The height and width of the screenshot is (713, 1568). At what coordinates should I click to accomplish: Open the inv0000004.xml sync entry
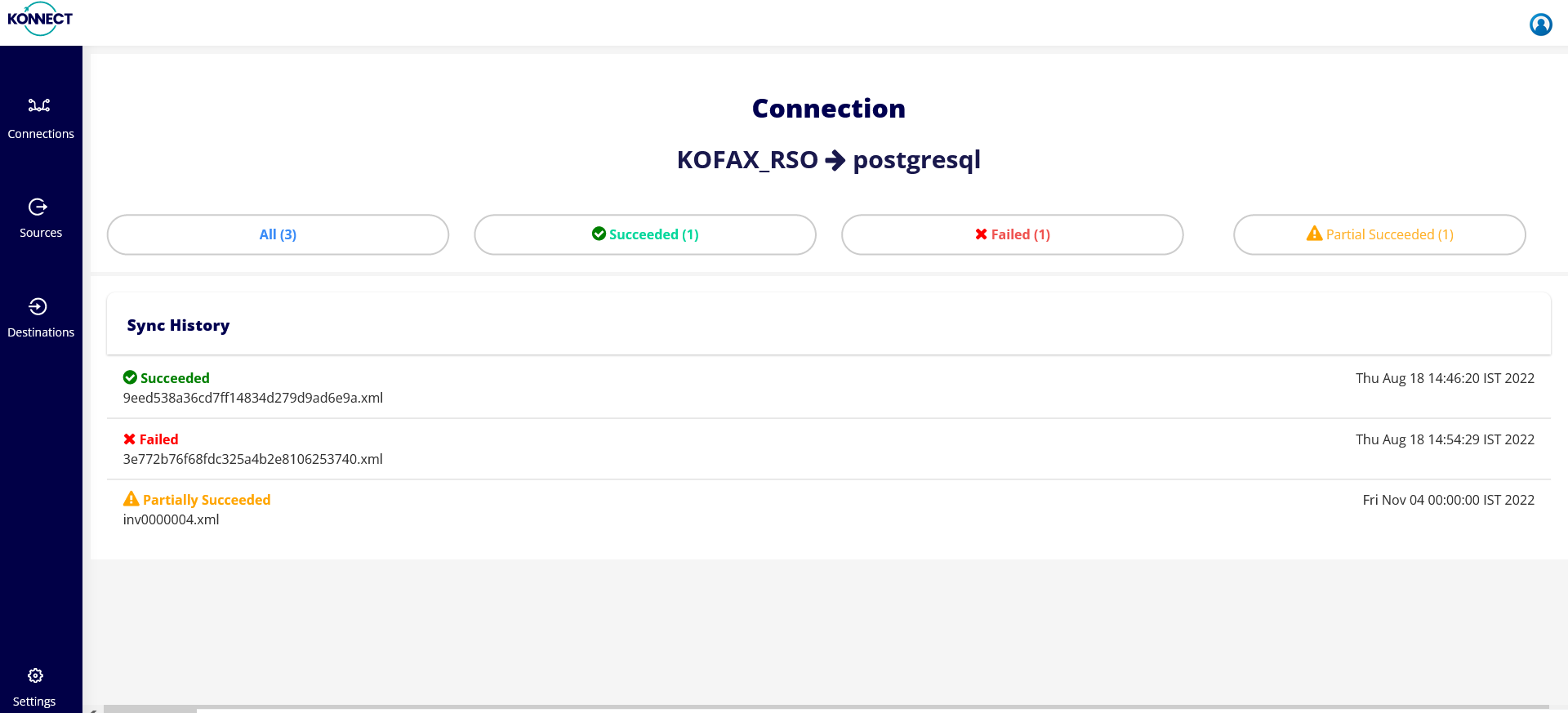click(x=171, y=520)
